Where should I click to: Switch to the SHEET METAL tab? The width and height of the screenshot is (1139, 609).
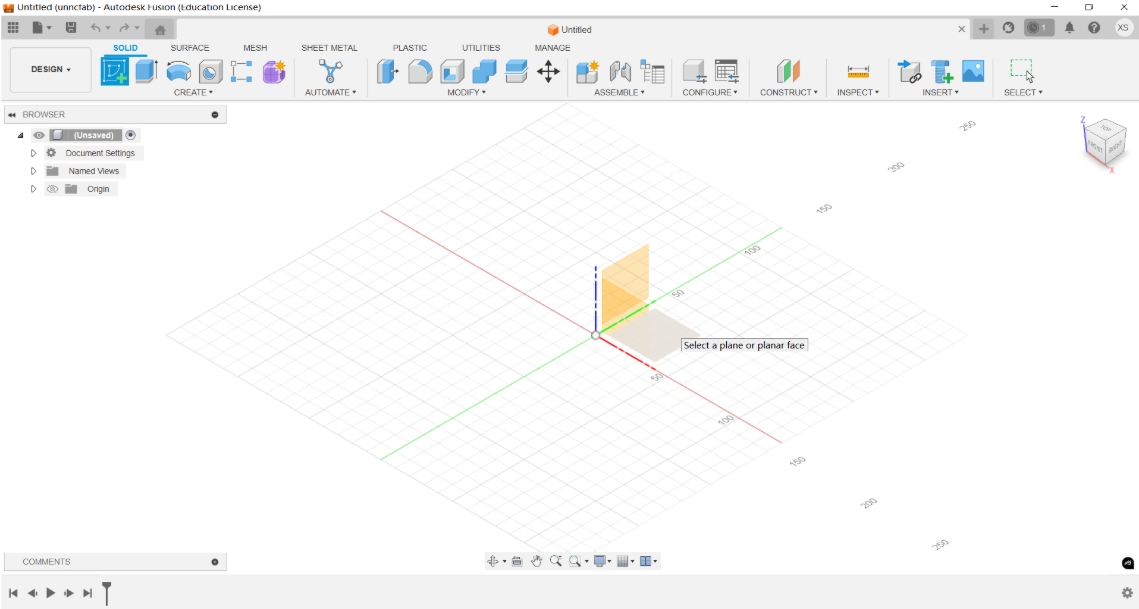tap(329, 48)
